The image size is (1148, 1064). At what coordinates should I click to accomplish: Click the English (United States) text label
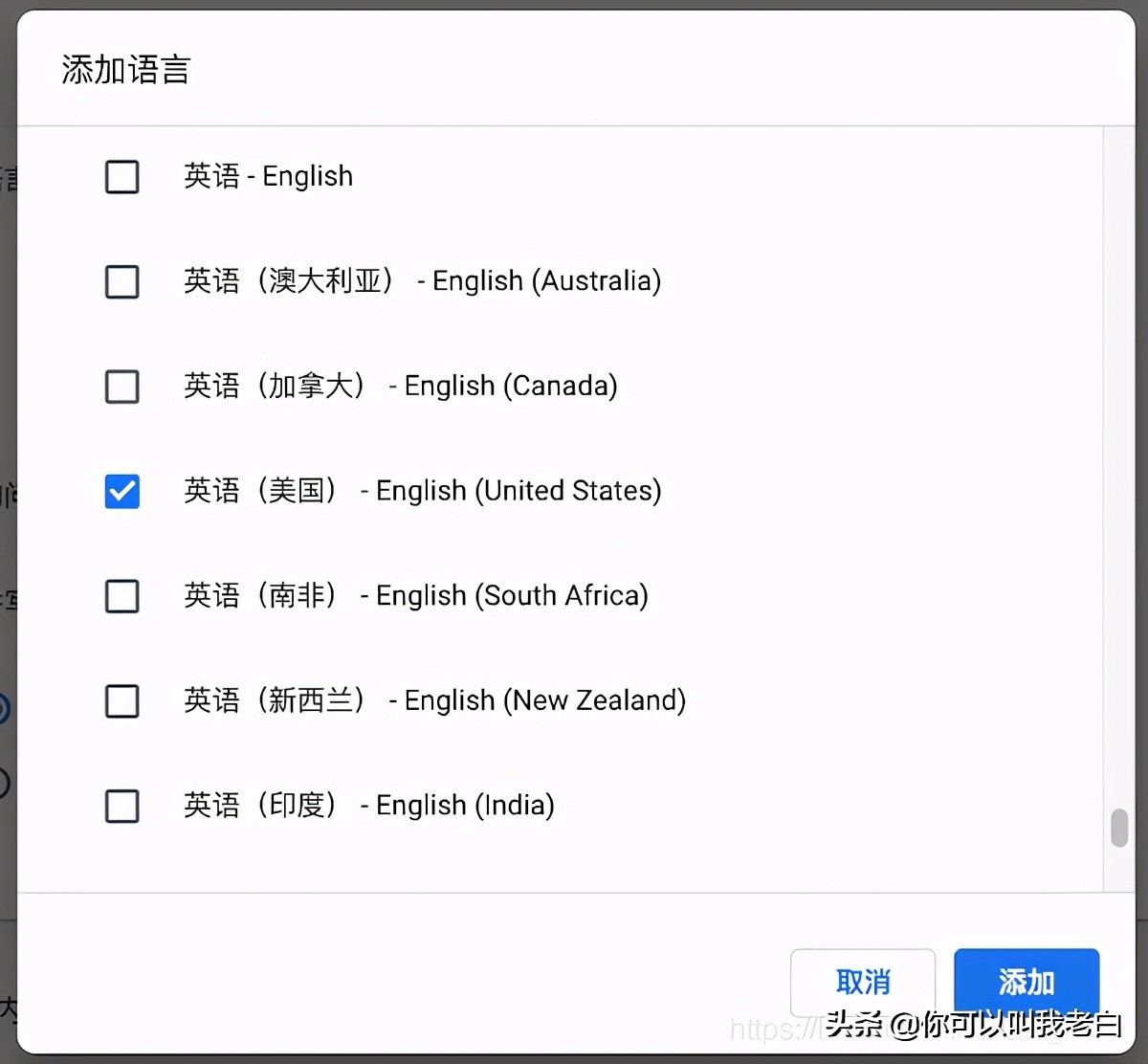click(x=422, y=492)
